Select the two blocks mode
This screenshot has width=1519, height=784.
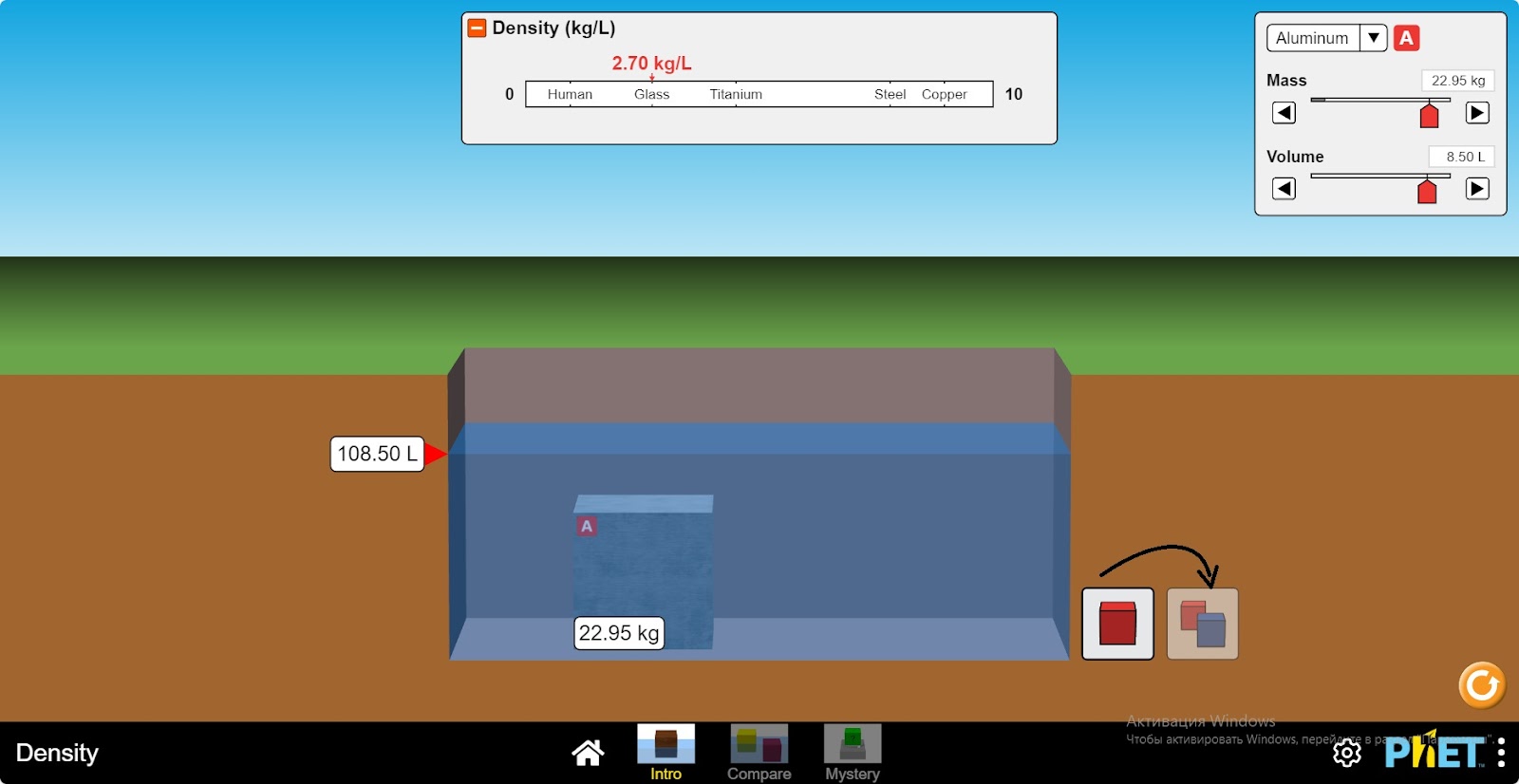pos(1202,624)
